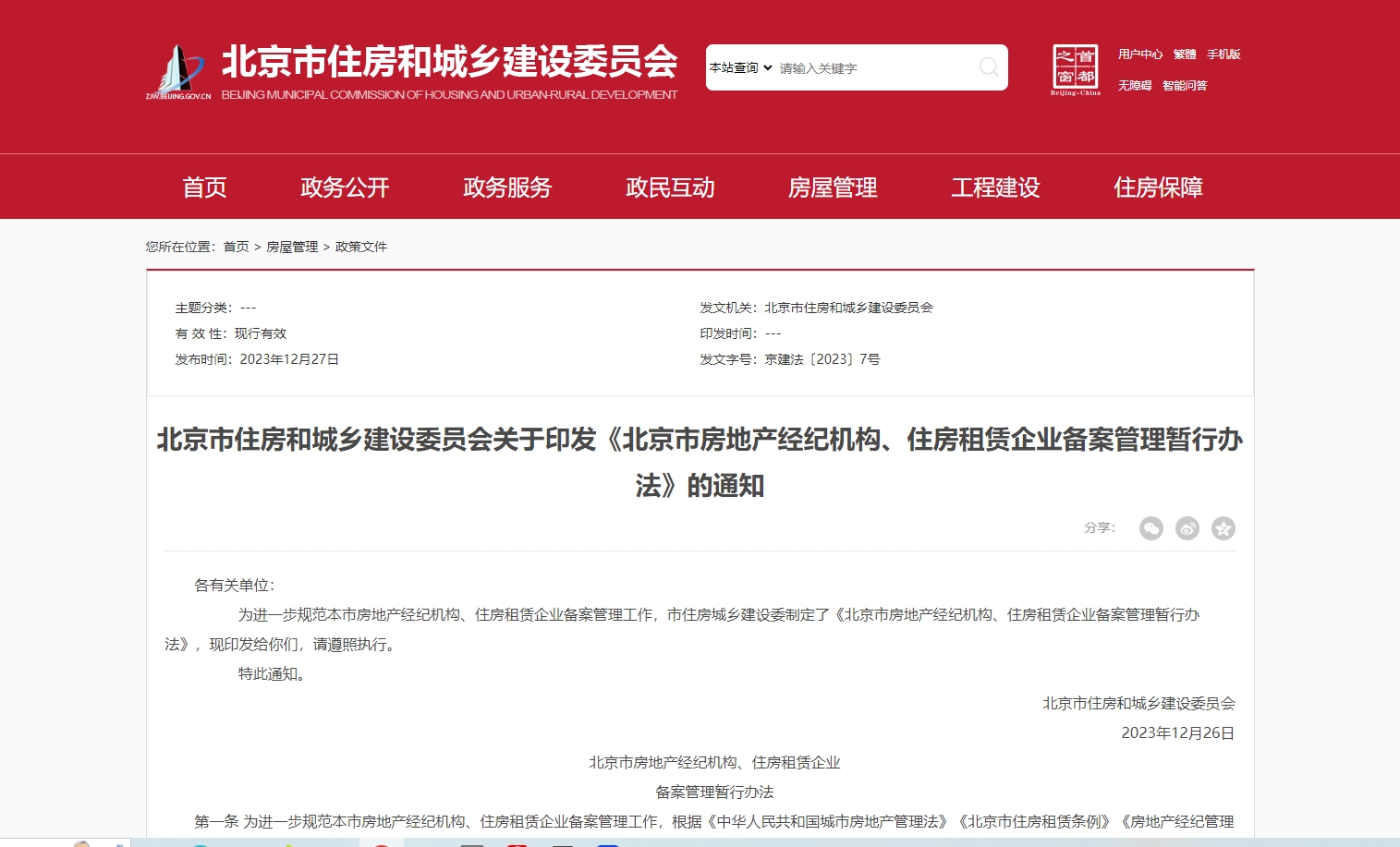
Task: Open the 政务公开 navigation tab
Action: pos(345,188)
